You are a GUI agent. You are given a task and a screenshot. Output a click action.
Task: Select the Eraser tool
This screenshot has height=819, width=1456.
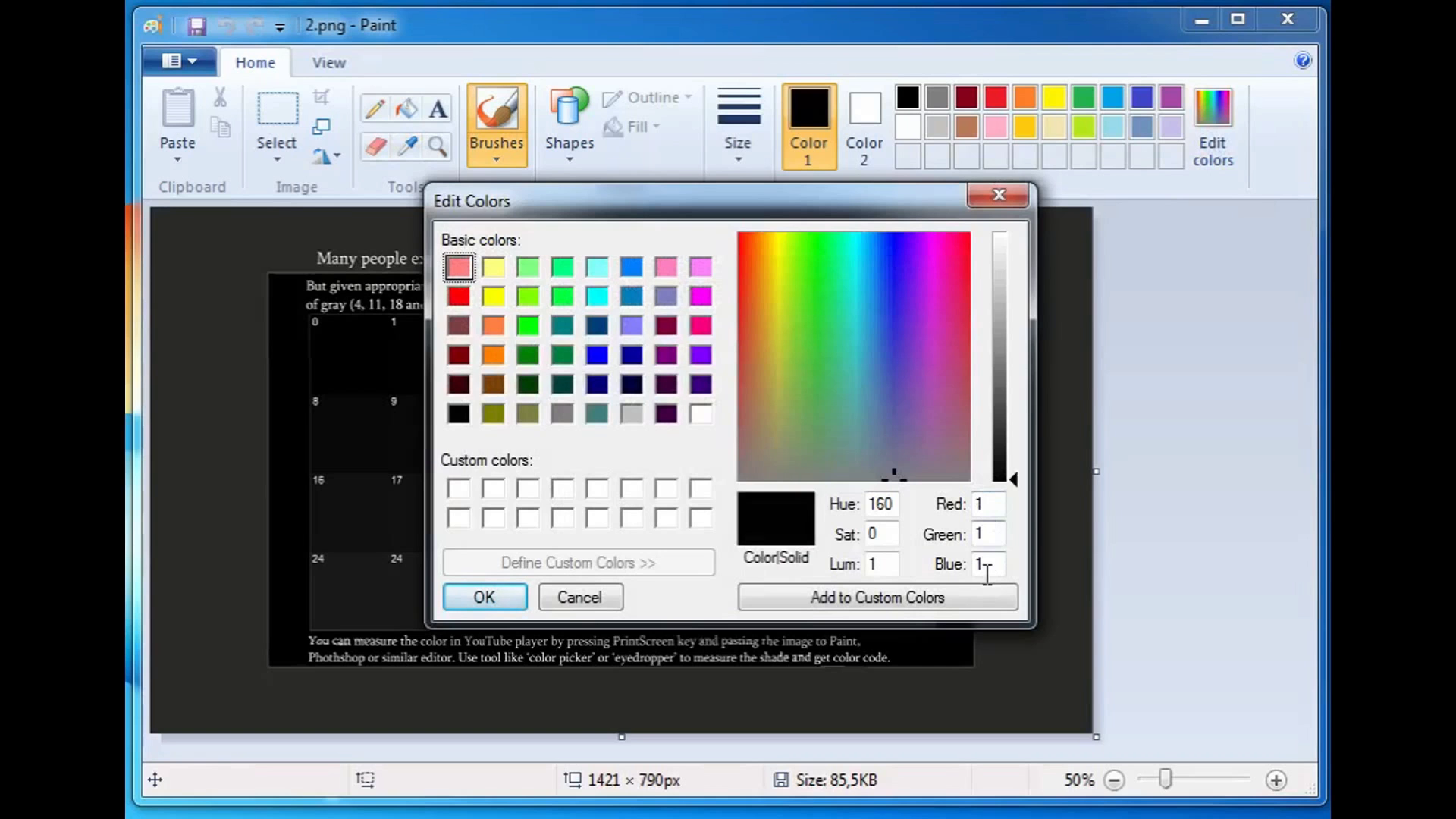click(375, 146)
